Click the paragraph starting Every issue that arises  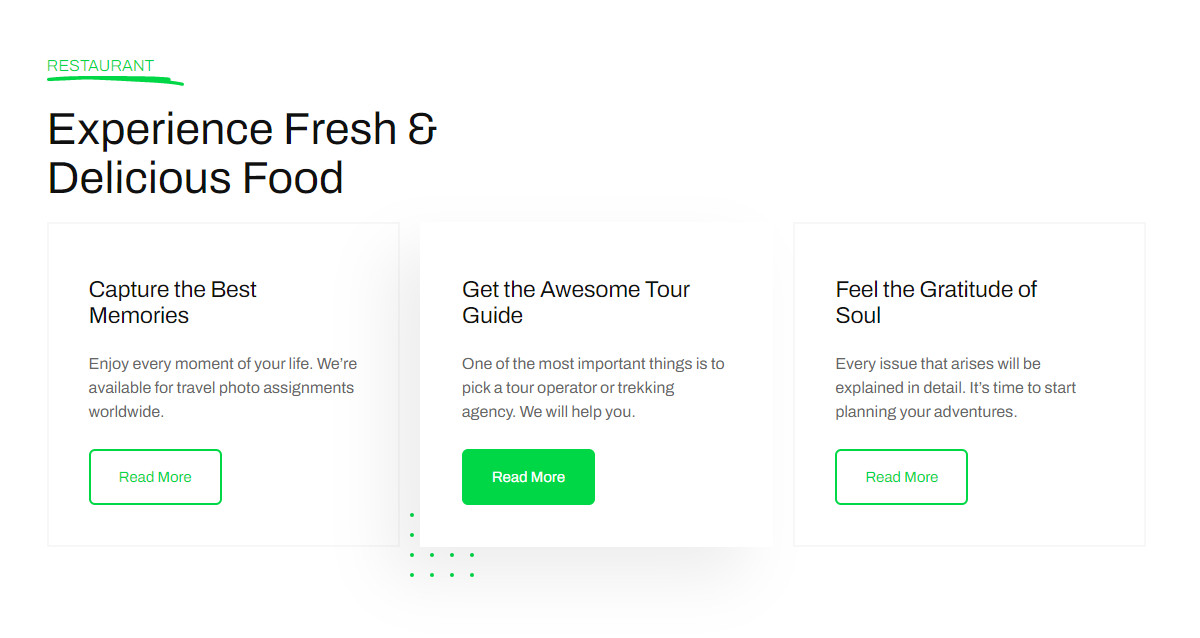[x=955, y=388]
